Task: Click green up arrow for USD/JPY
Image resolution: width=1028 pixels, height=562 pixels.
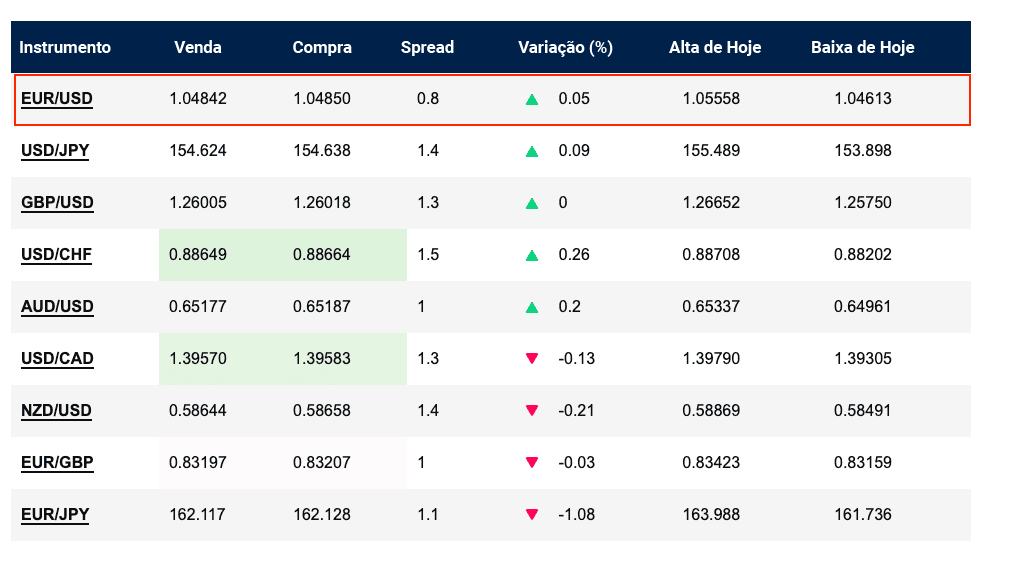Action: pos(532,151)
